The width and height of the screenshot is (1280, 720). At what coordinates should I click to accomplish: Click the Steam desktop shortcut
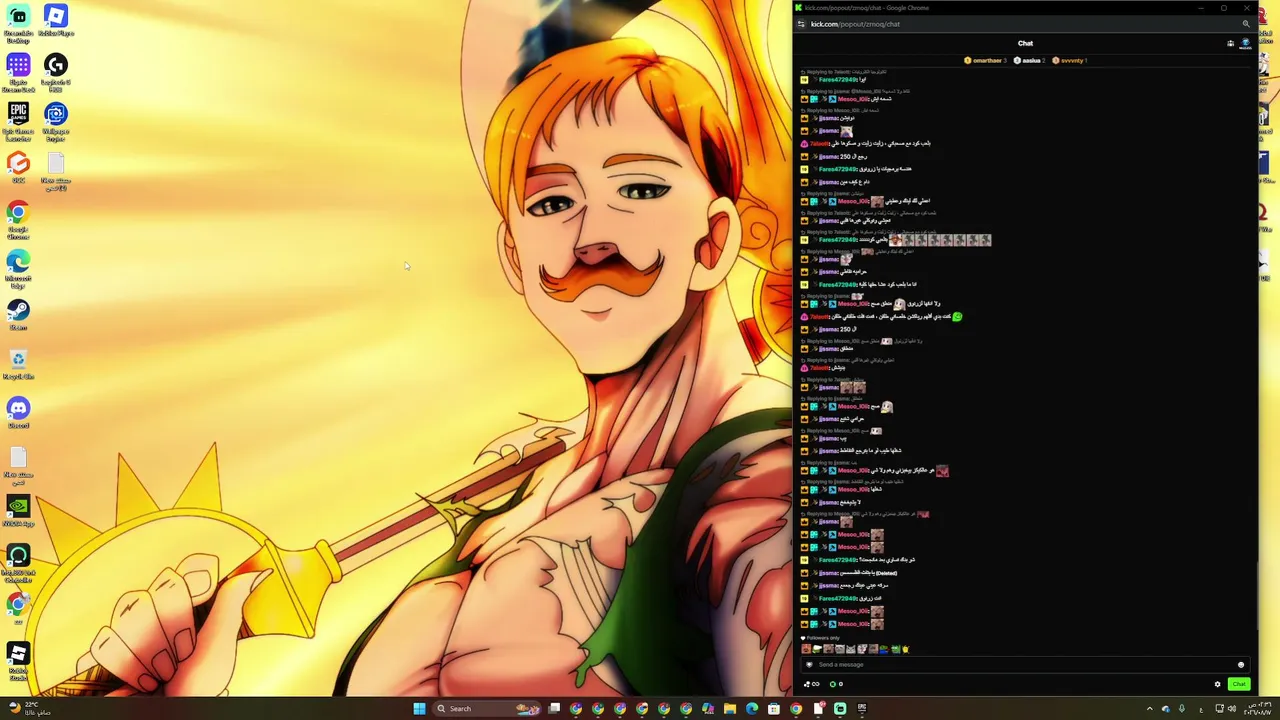tap(18, 315)
